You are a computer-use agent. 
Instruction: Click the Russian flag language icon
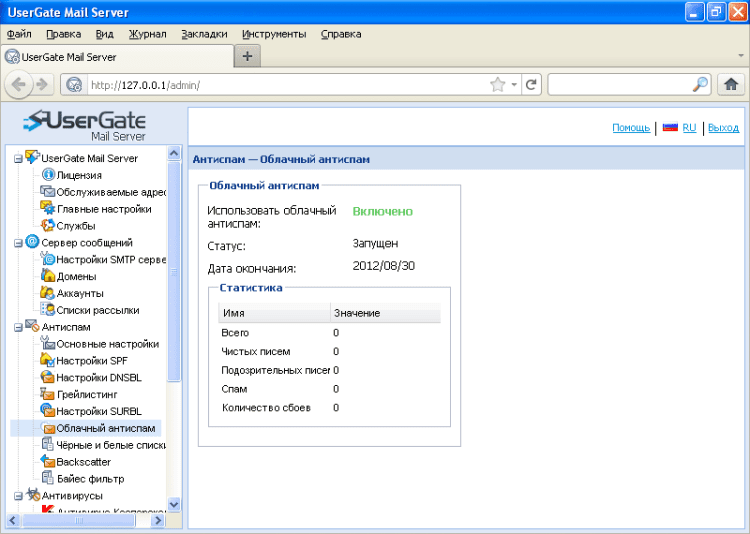670,127
